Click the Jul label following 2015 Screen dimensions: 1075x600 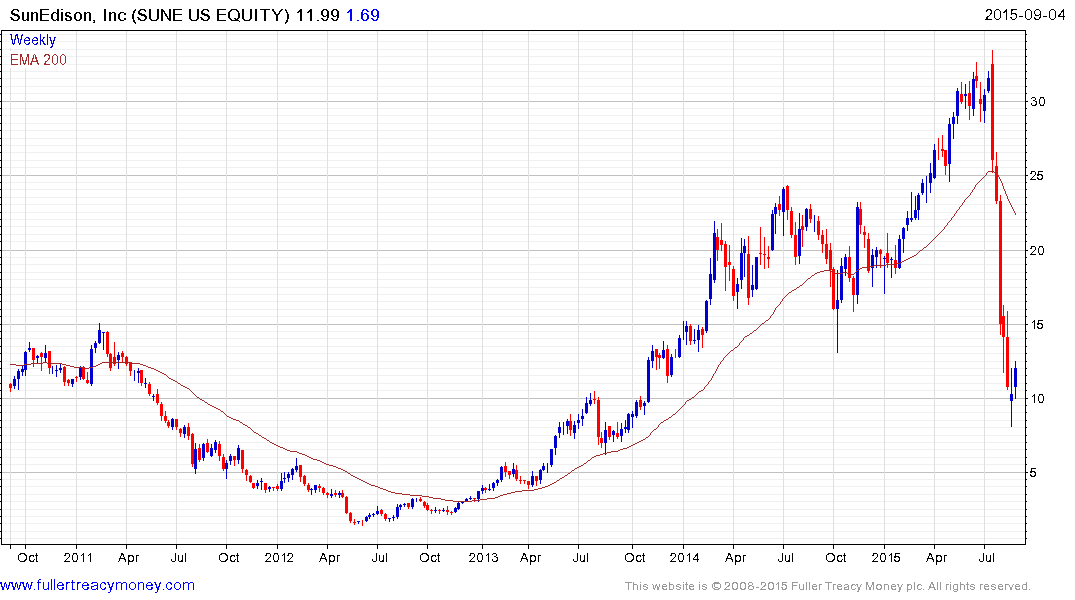pos(987,557)
